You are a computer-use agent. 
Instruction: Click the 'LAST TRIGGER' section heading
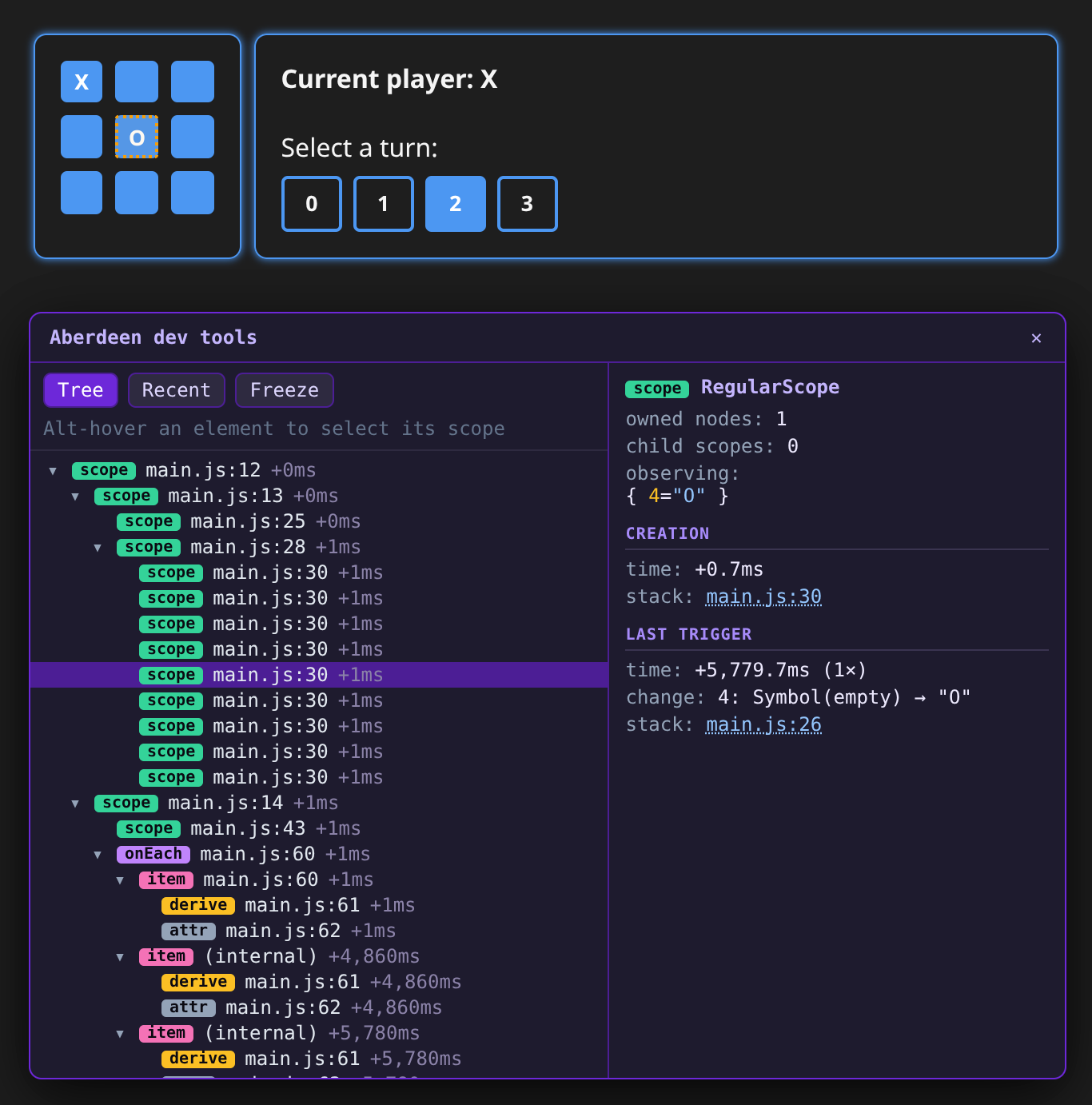pyautogui.click(x=688, y=634)
